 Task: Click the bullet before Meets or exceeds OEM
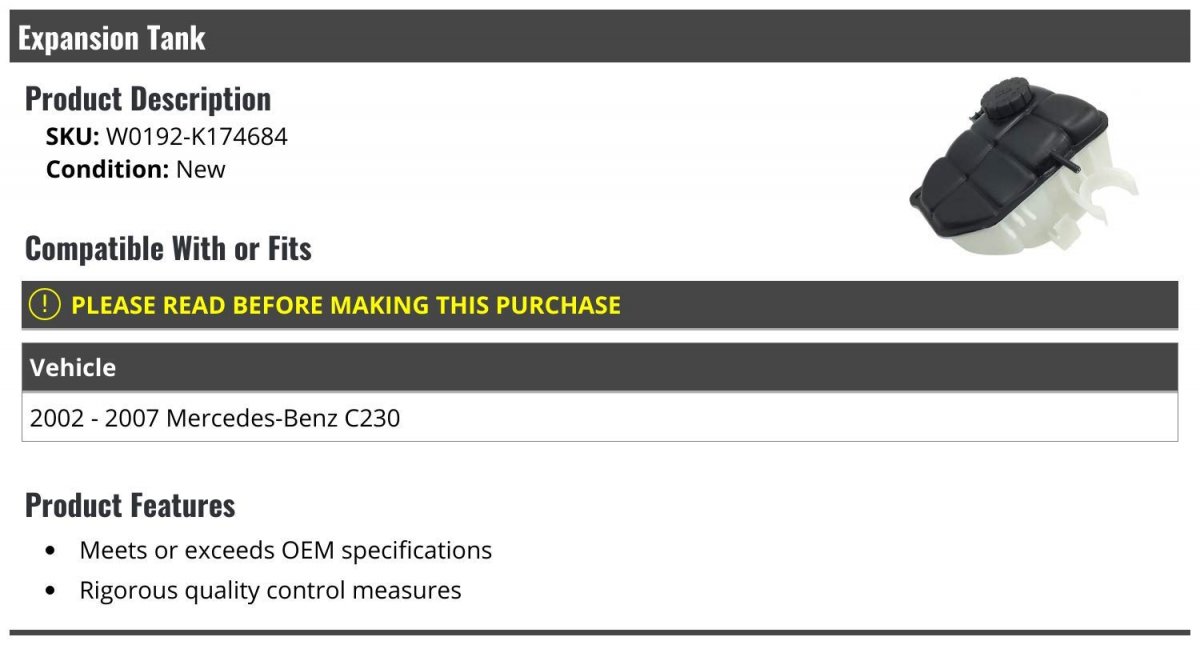pyautogui.click(x=51, y=551)
